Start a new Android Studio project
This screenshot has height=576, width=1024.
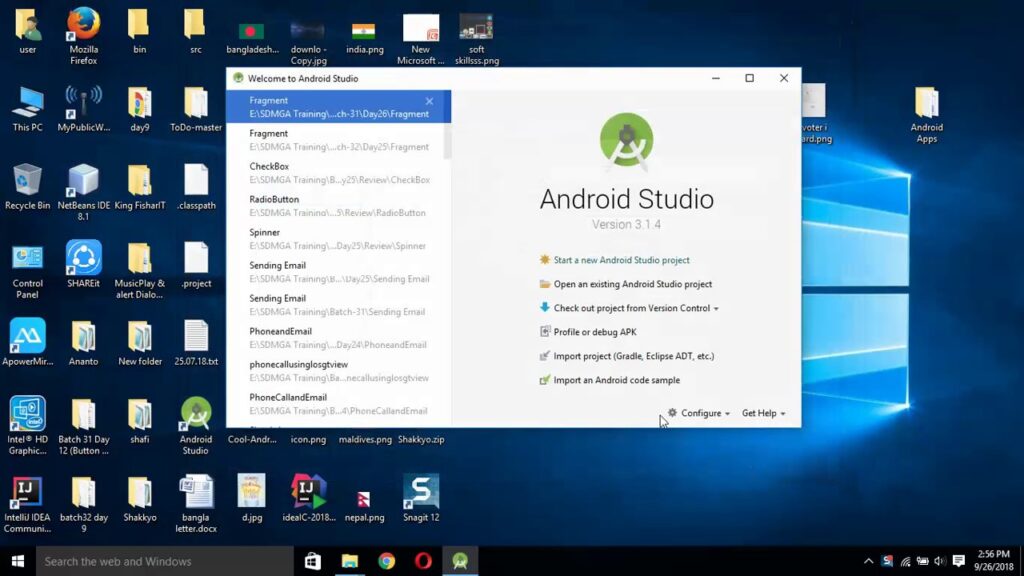coord(621,260)
